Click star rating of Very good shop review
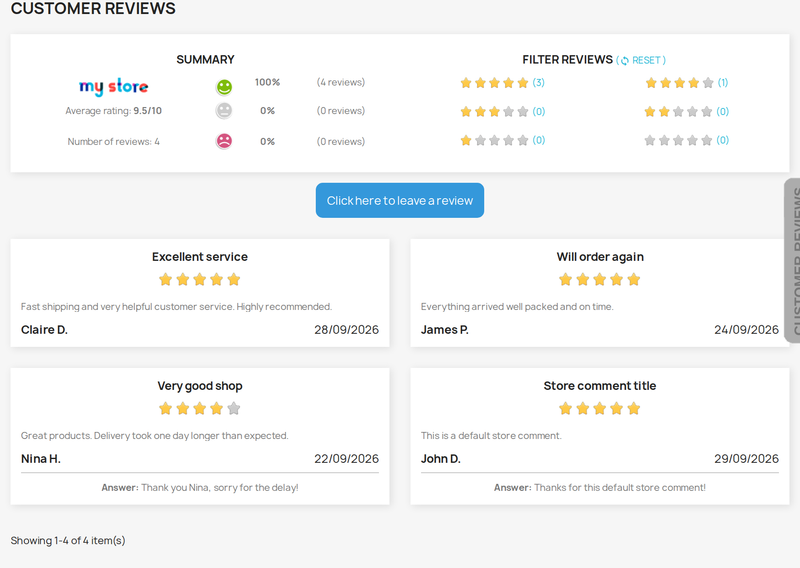 click(x=199, y=408)
